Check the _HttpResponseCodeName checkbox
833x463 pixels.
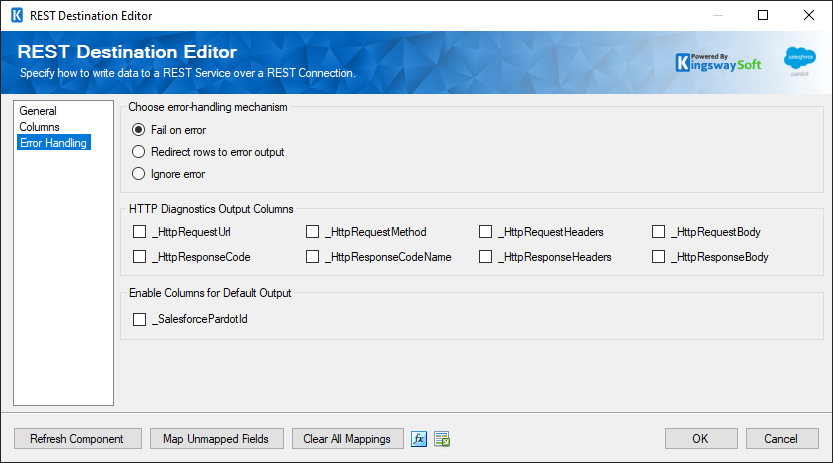[x=313, y=256]
